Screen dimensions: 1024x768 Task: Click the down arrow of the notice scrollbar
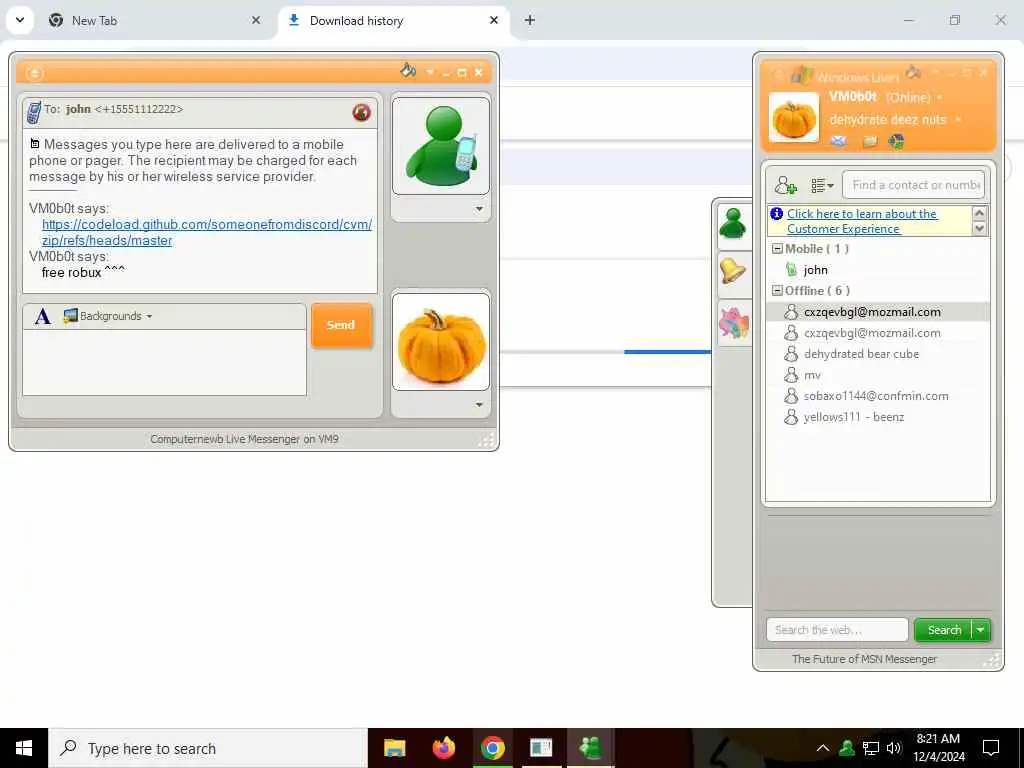pos(979,228)
